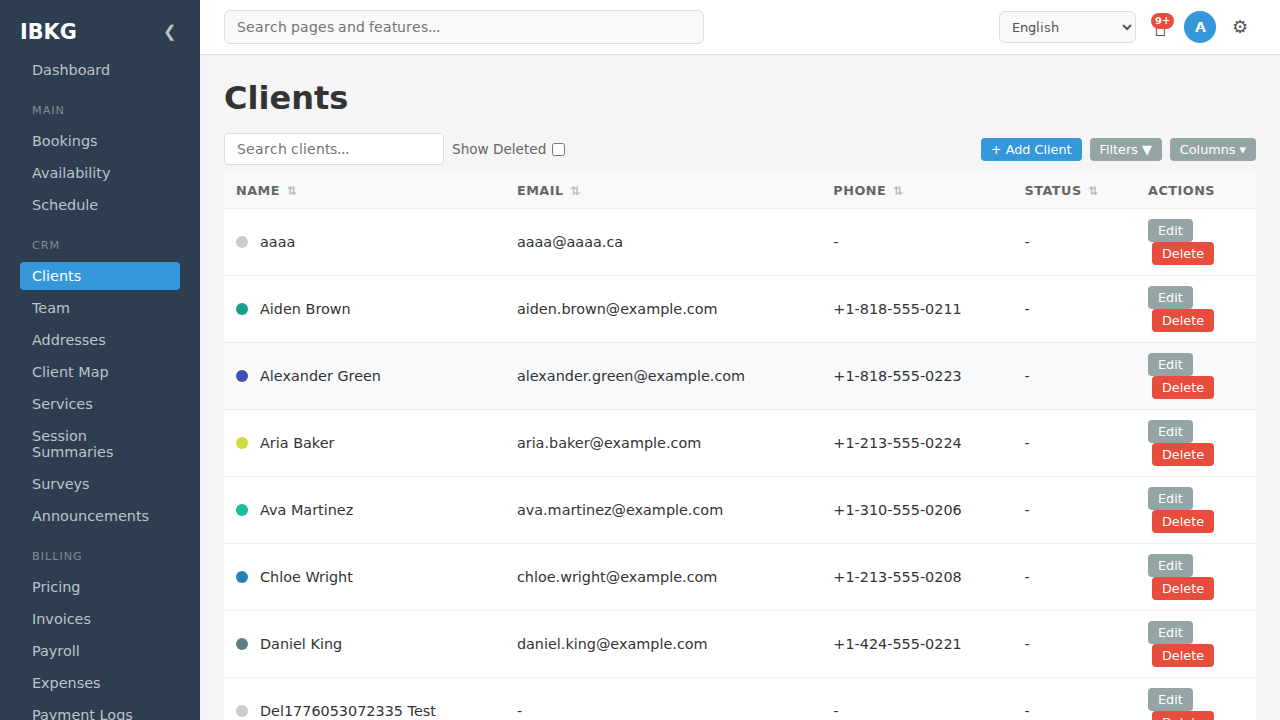Edit Daniel King
1280x720 pixels.
point(1170,633)
